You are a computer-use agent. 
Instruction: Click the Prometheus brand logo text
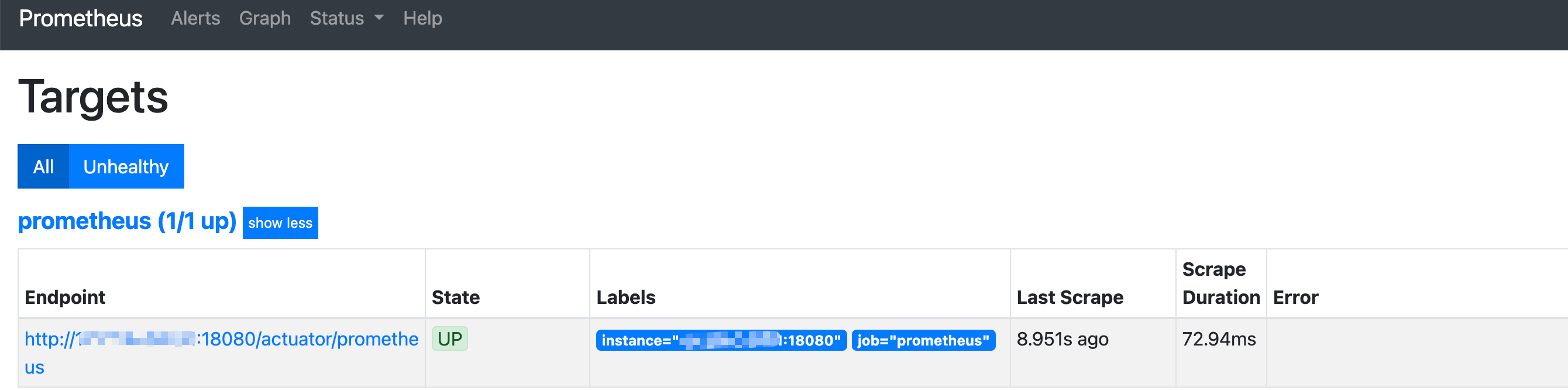point(80,18)
